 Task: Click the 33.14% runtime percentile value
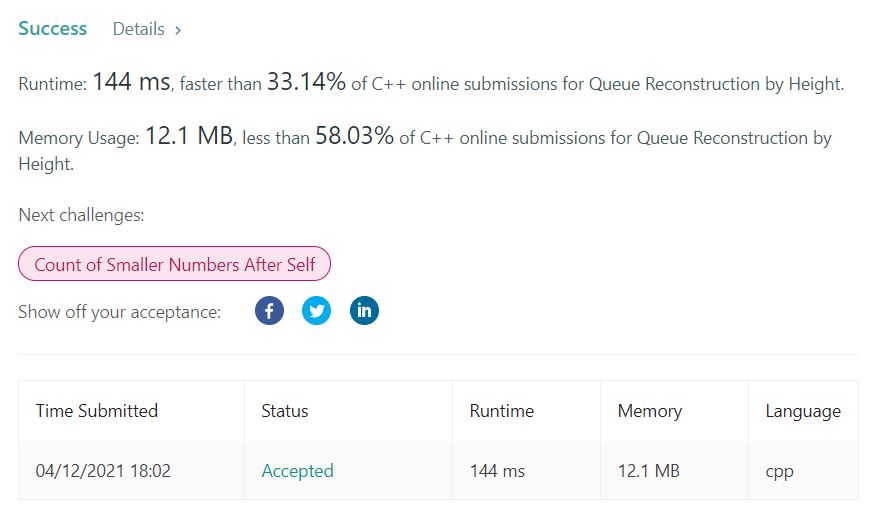(306, 84)
